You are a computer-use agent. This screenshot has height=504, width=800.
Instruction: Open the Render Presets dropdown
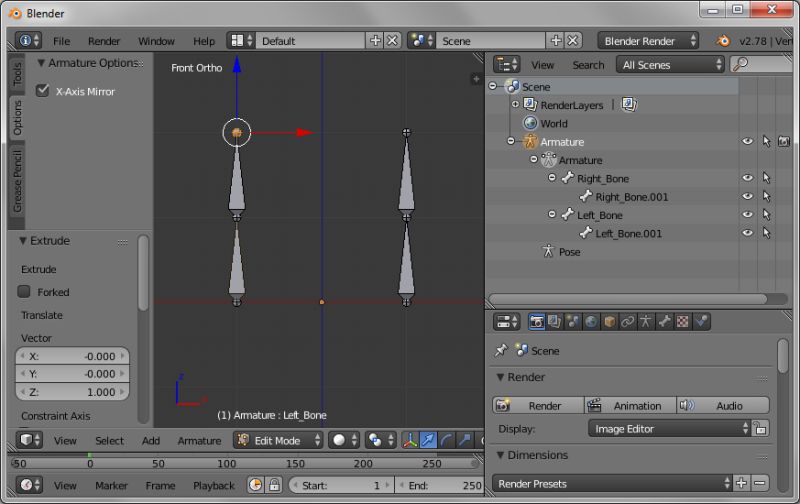(612, 483)
